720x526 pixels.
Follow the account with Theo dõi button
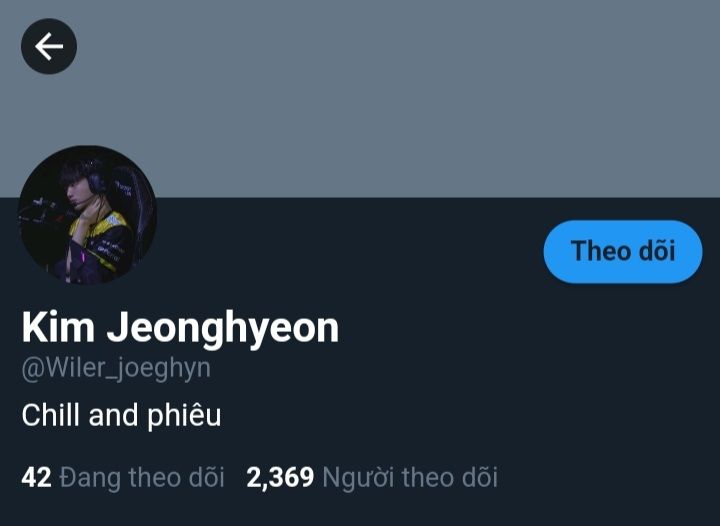(x=623, y=252)
